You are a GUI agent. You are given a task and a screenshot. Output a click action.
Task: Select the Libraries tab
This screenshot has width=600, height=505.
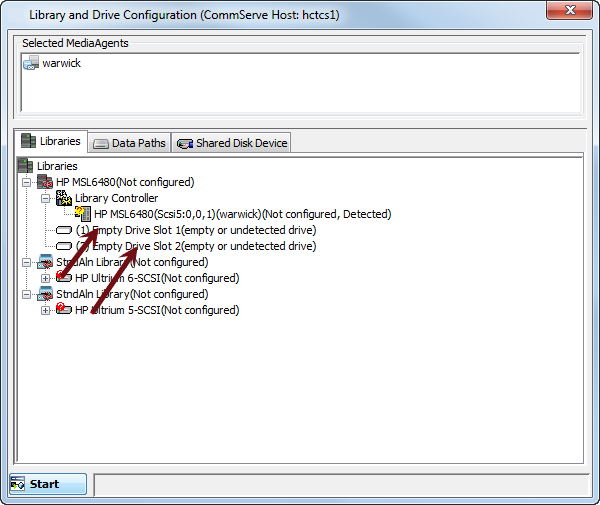point(51,142)
